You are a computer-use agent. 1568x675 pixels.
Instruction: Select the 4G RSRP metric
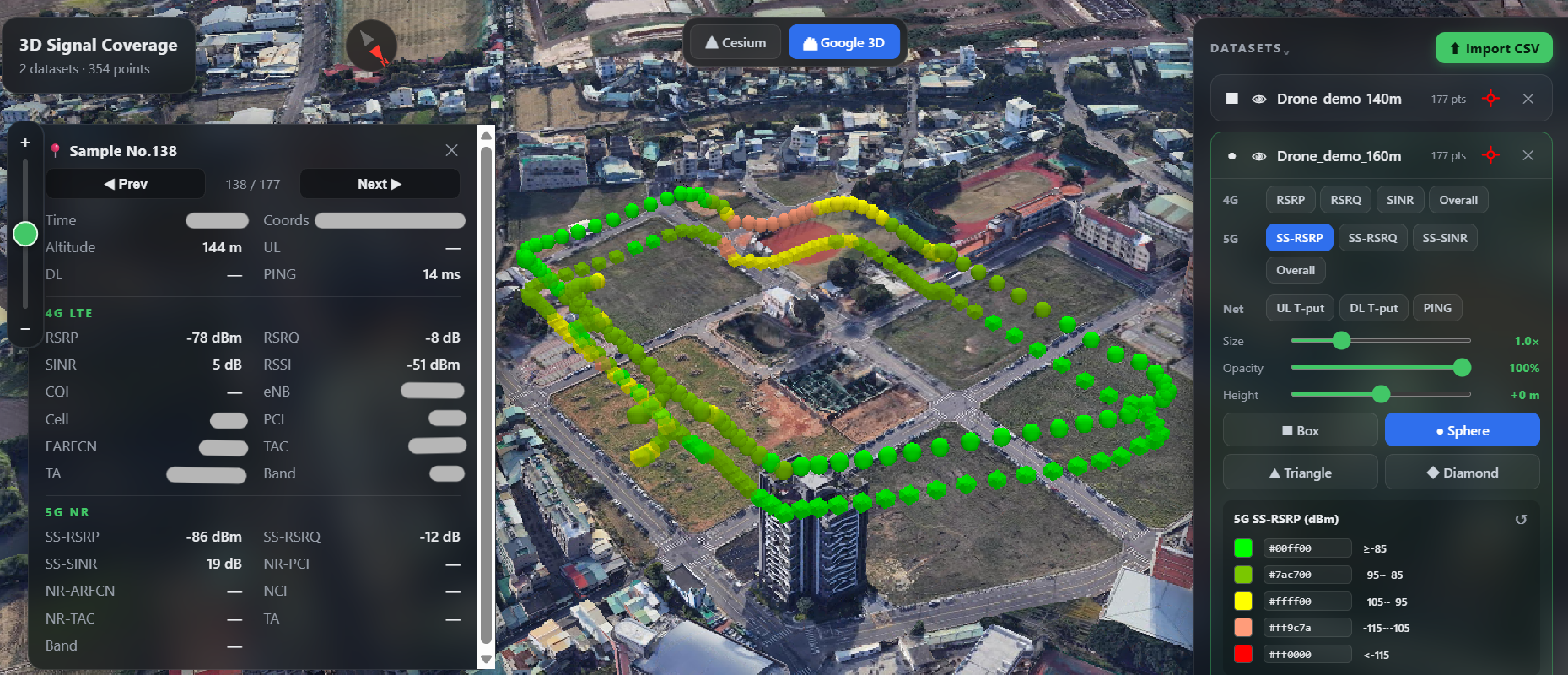click(x=1290, y=200)
